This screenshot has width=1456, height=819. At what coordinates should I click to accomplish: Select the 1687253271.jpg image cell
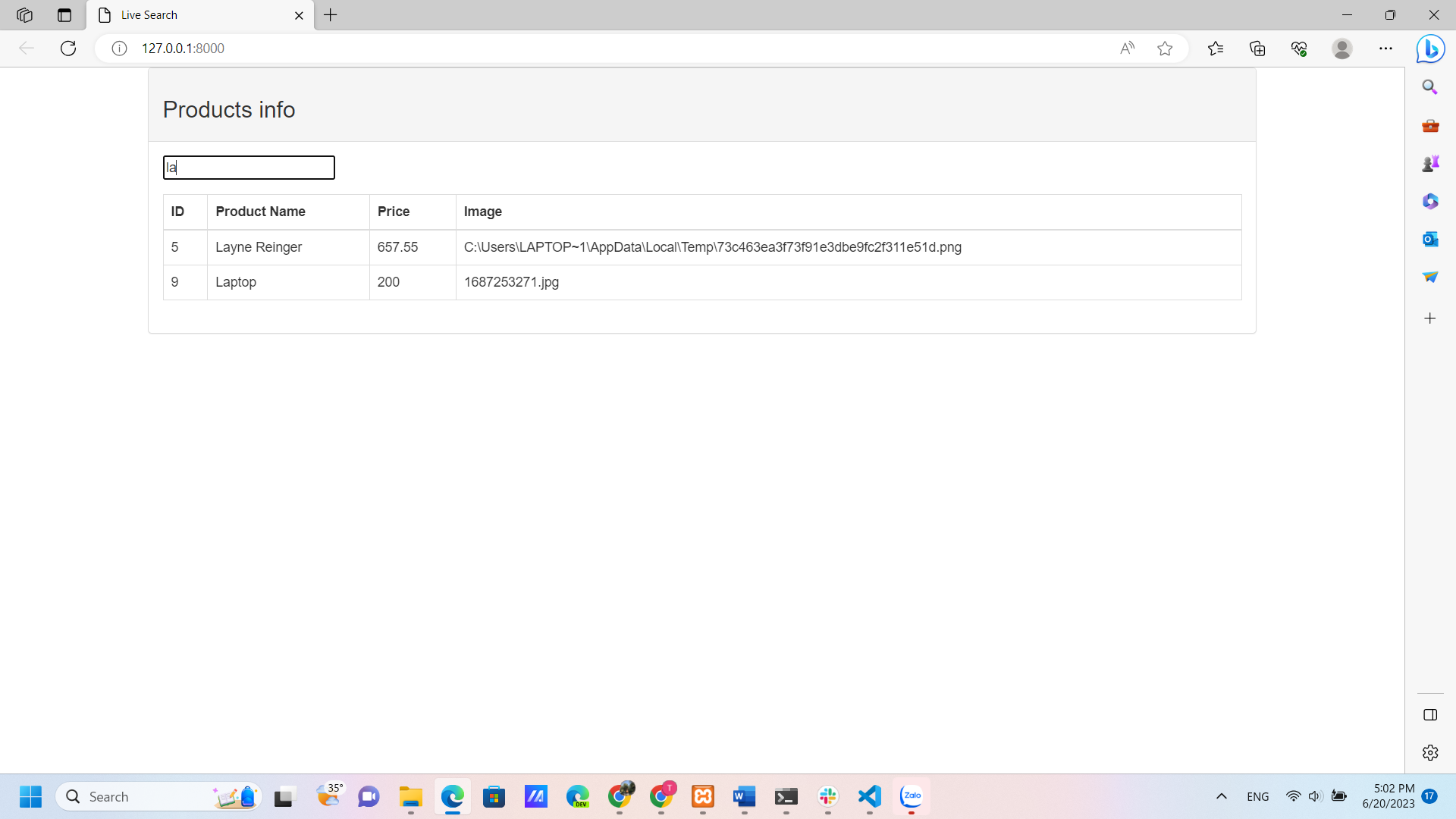click(x=849, y=282)
